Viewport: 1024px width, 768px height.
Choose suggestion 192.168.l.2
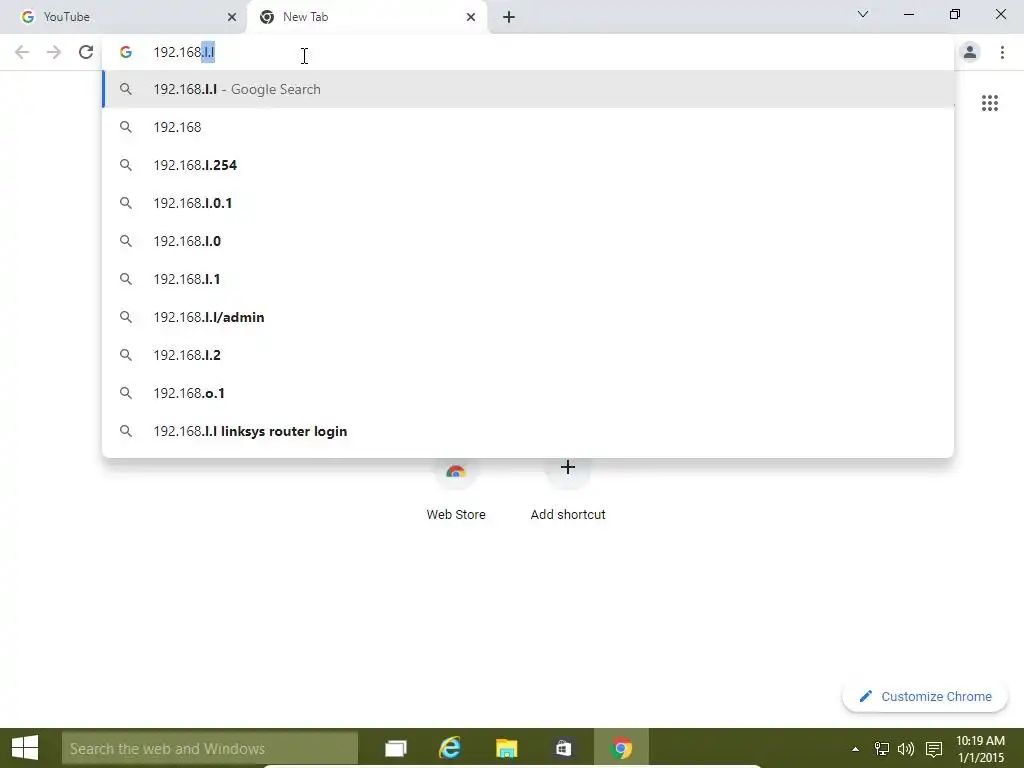528,355
